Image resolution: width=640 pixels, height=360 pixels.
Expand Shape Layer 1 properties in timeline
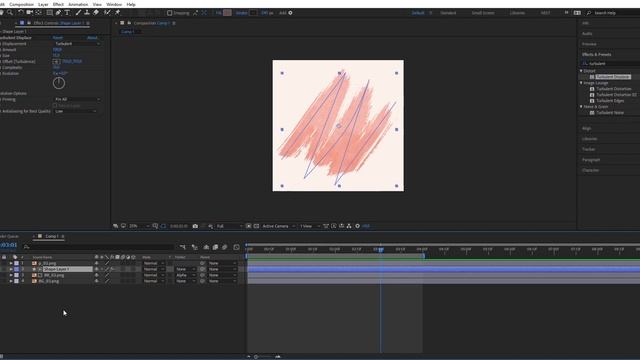click(x=11, y=269)
